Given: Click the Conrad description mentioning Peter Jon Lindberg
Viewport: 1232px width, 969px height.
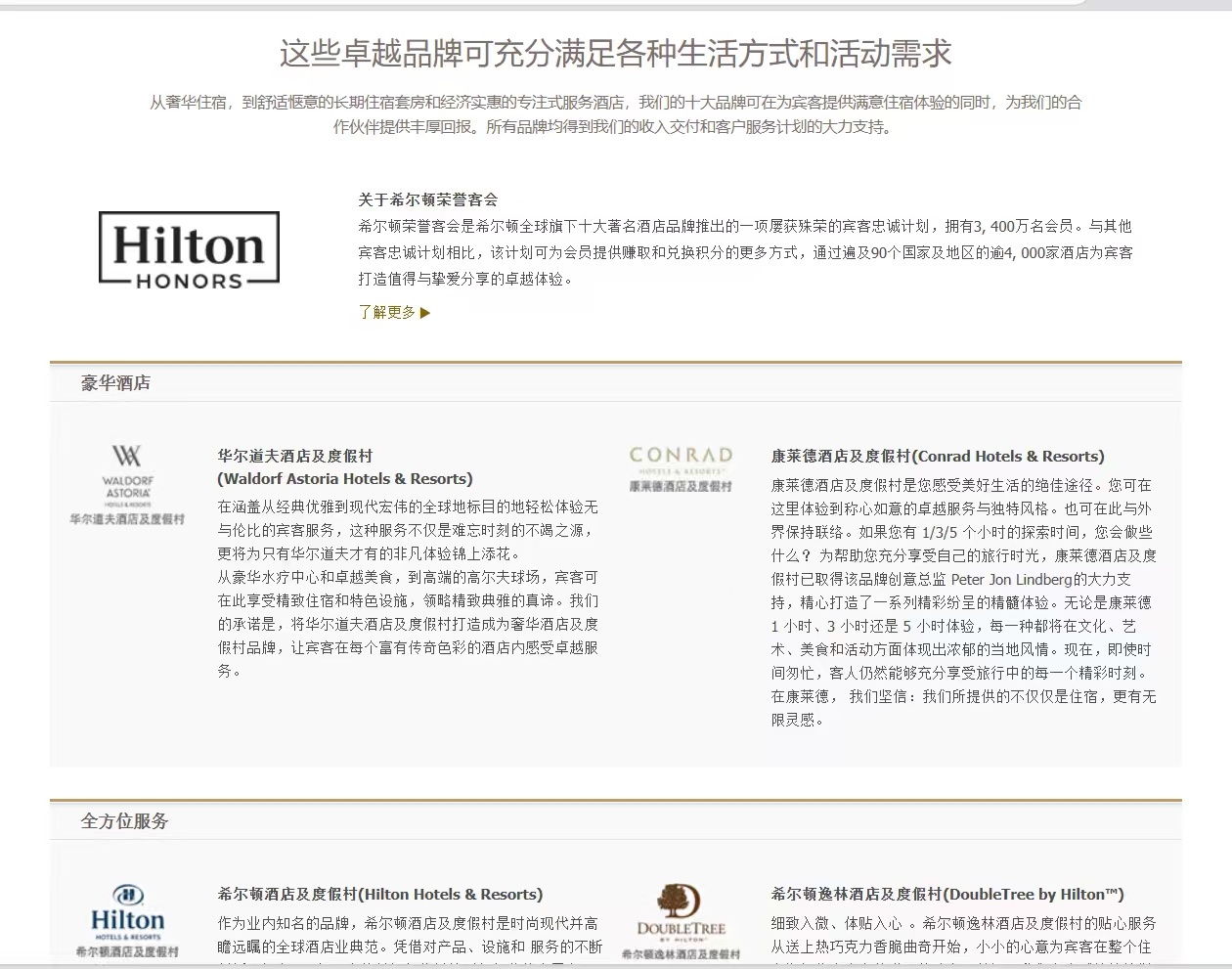Looking at the screenshot, I should (962, 602).
